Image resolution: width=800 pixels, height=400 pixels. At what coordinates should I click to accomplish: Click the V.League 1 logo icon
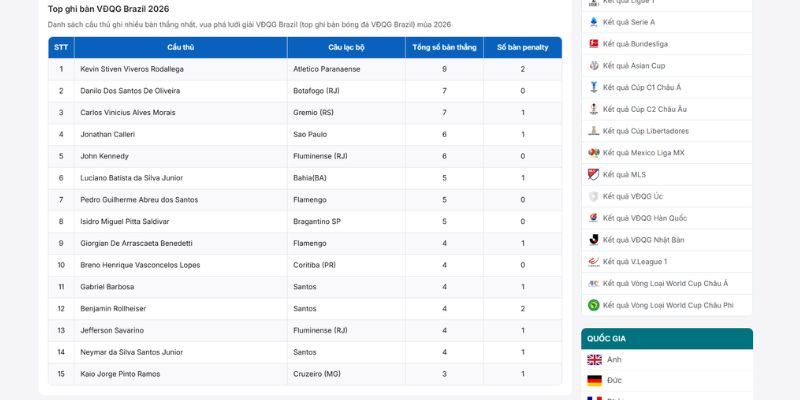tap(593, 262)
